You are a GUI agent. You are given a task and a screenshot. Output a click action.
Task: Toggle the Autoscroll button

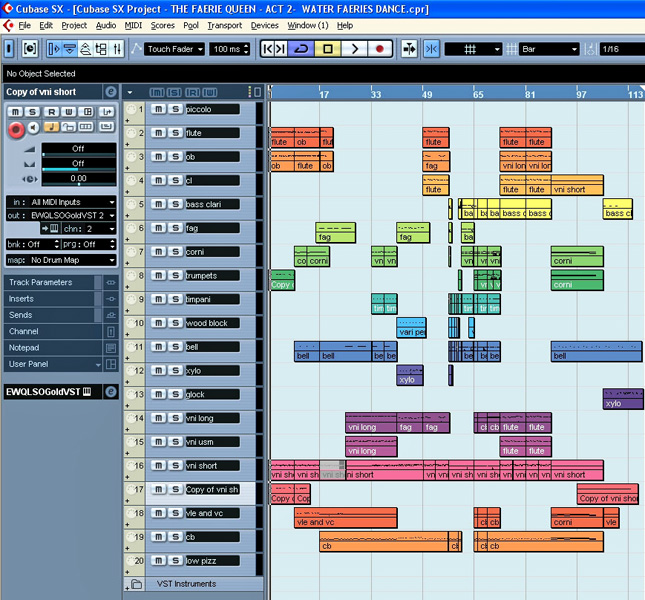click(x=409, y=49)
